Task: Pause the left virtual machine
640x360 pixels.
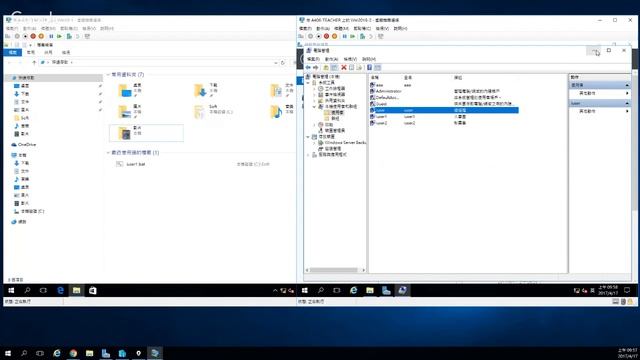Action: (x=51, y=36)
